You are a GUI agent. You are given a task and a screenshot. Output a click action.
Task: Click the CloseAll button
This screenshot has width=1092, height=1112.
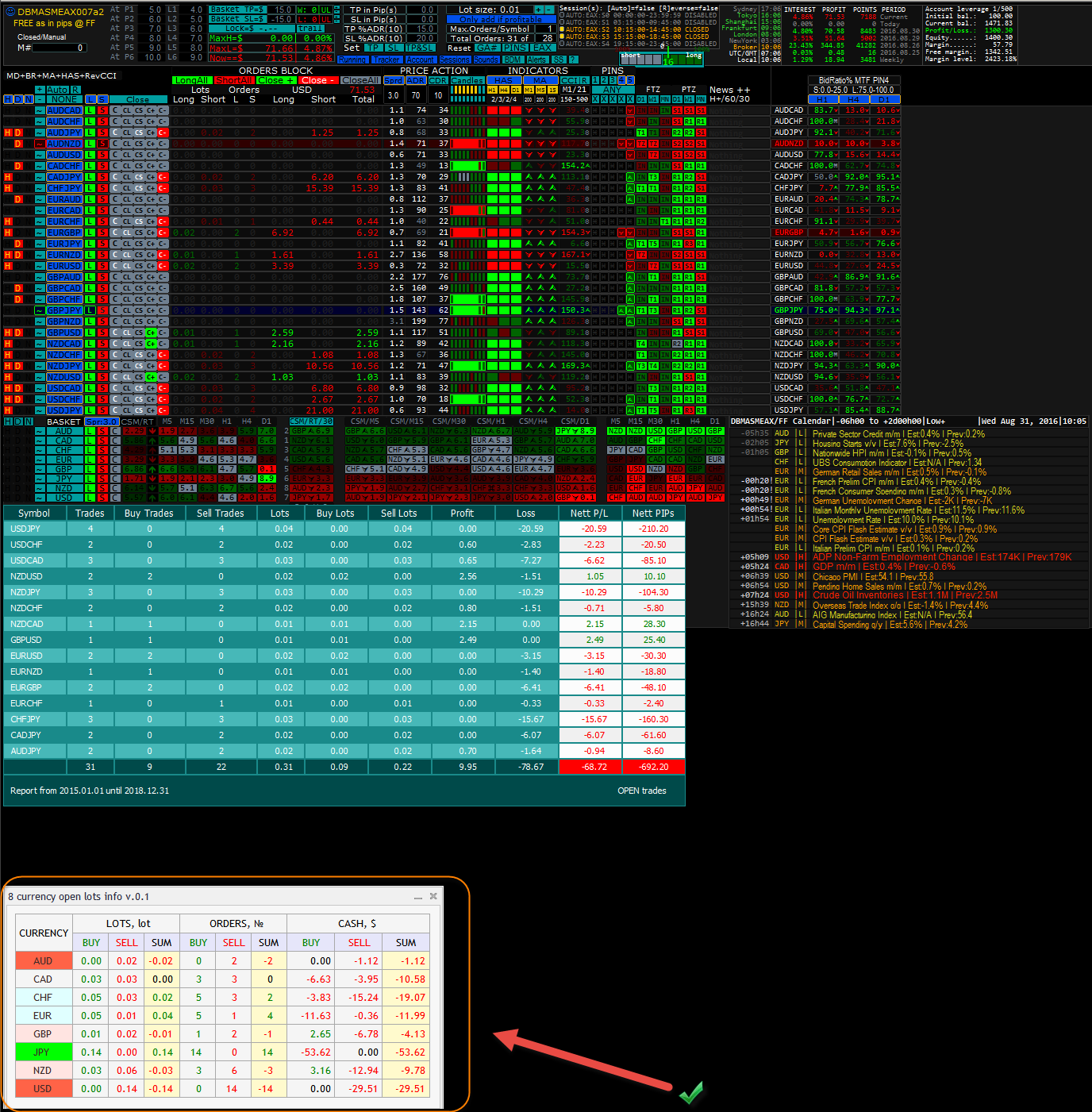point(360,80)
